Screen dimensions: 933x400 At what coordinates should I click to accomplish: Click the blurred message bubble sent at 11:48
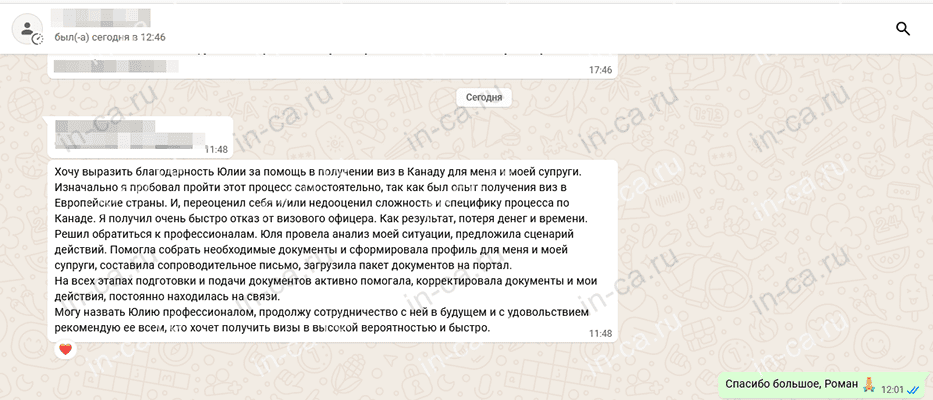point(140,136)
